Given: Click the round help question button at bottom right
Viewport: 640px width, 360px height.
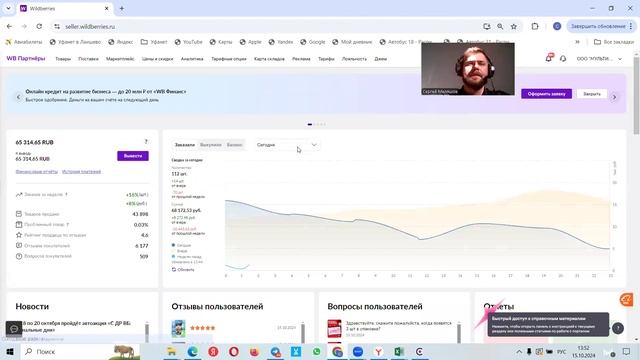Looking at the screenshot, I should click(618, 328).
